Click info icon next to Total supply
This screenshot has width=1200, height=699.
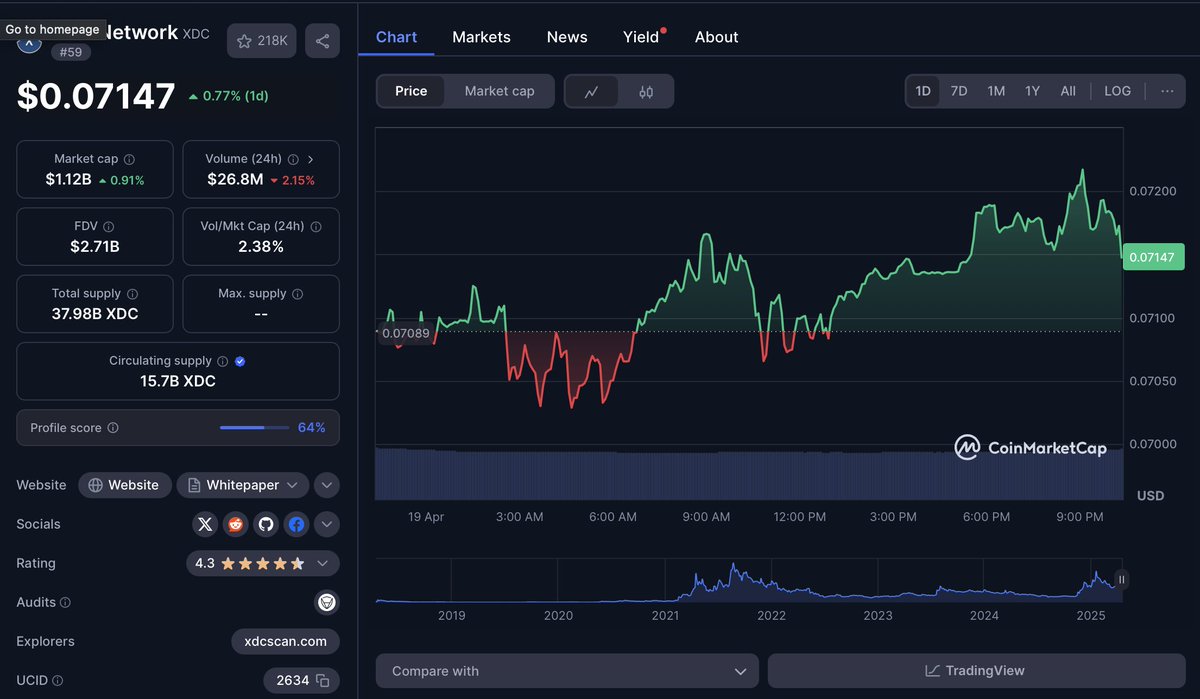click(x=132, y=294)
